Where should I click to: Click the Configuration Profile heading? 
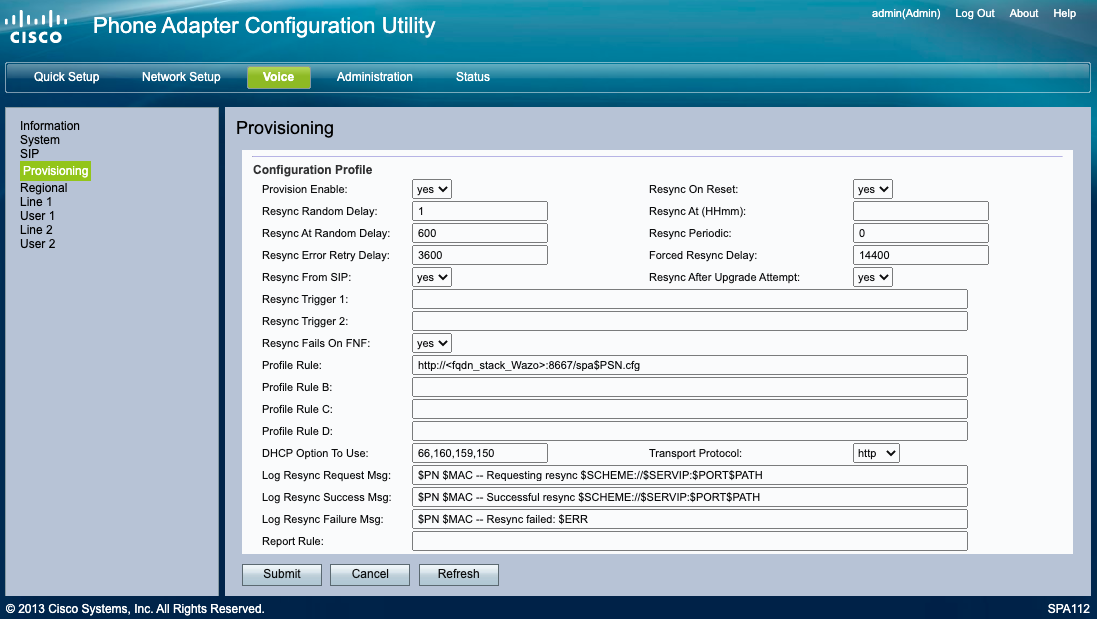[x=313, y=170]
